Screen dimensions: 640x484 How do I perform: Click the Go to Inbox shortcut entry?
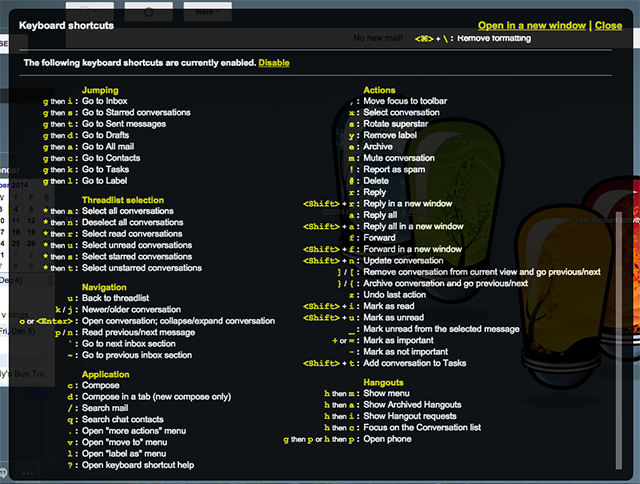pos(104,101)
